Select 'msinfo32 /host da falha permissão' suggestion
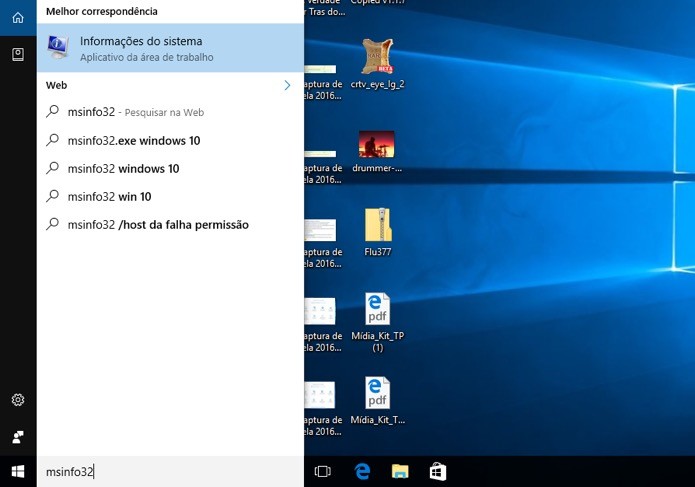Image resolution: width=695 pixels, height=487 pixels. [x=171, y=225]
